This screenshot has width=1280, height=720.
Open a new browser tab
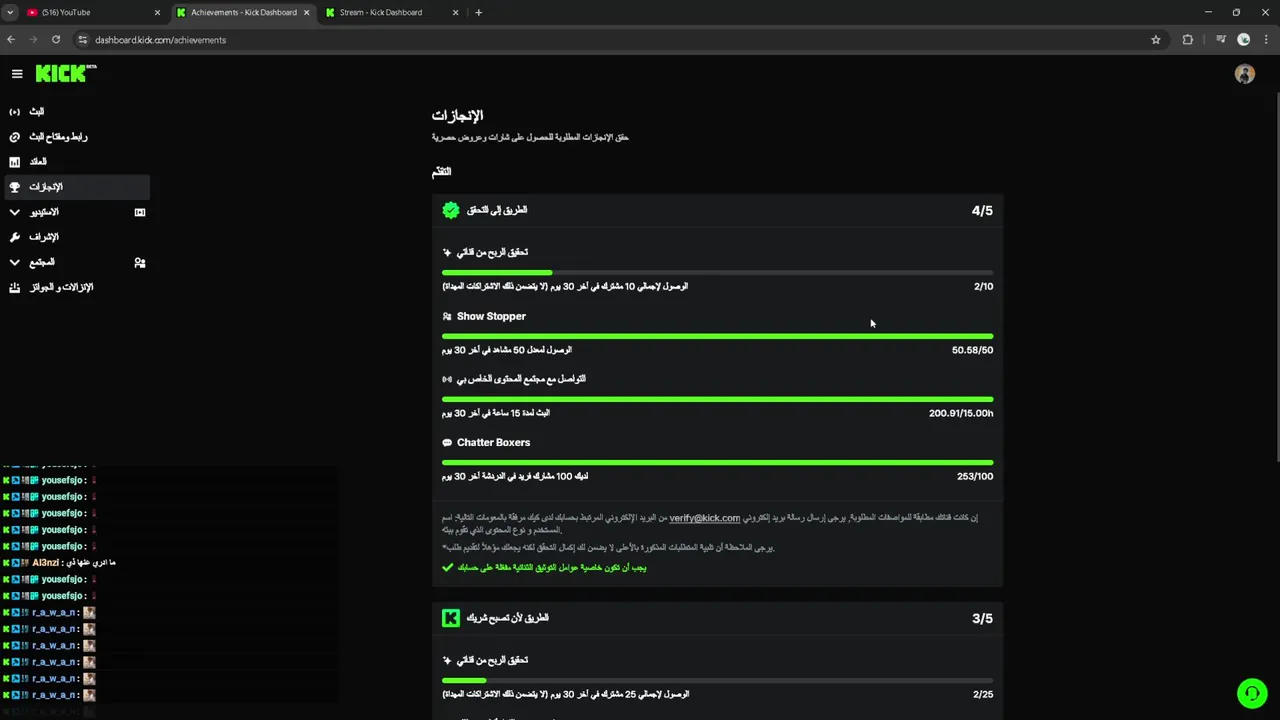[479, 13]
